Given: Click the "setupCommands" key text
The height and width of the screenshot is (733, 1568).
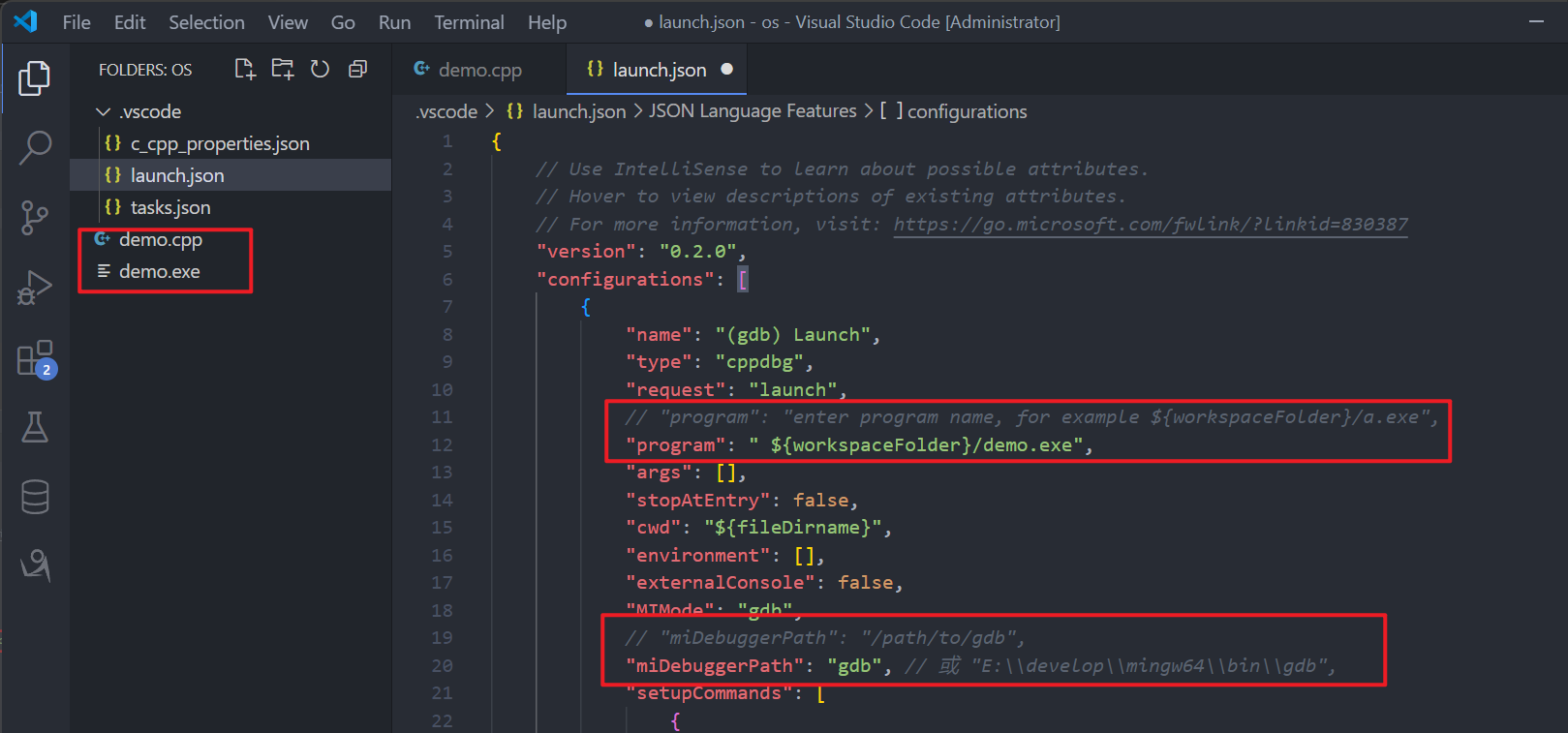Looking at the screenshot, I should coord(709,692).
